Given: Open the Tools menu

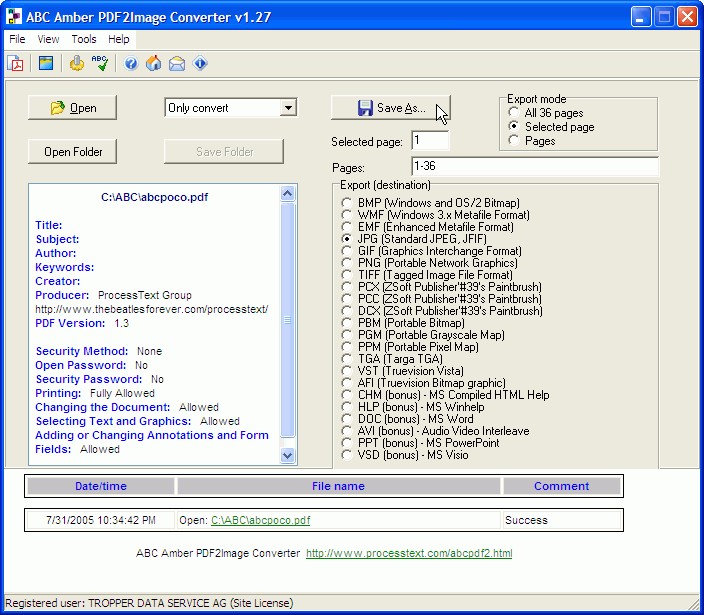Looking at the screenshot, I should 84,39.
